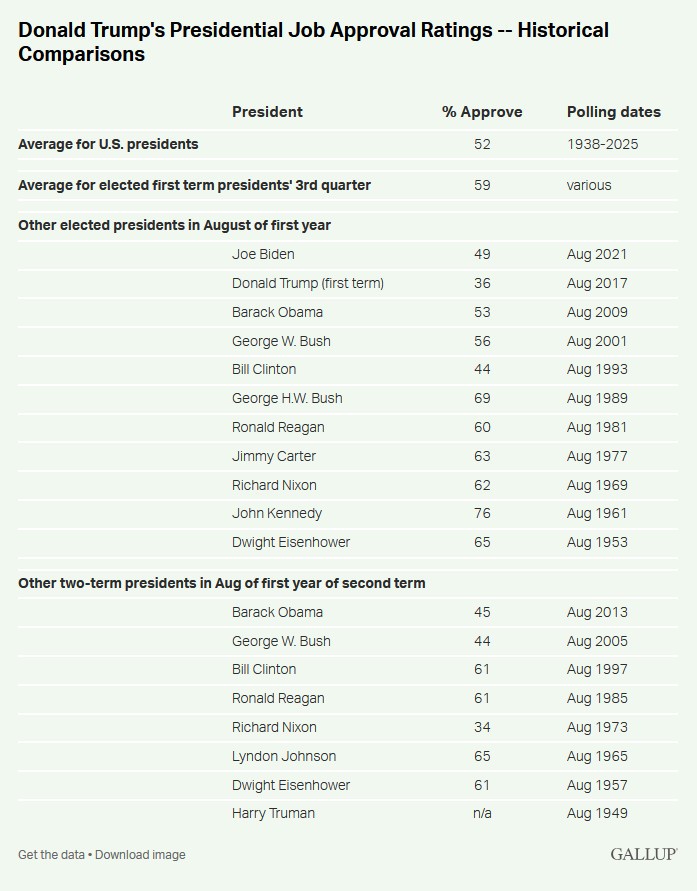This screenshot has width=697, height=891.
Task: Select George H.W. Bush in the table
Action: pyautogui.click(x=287, y=398)
